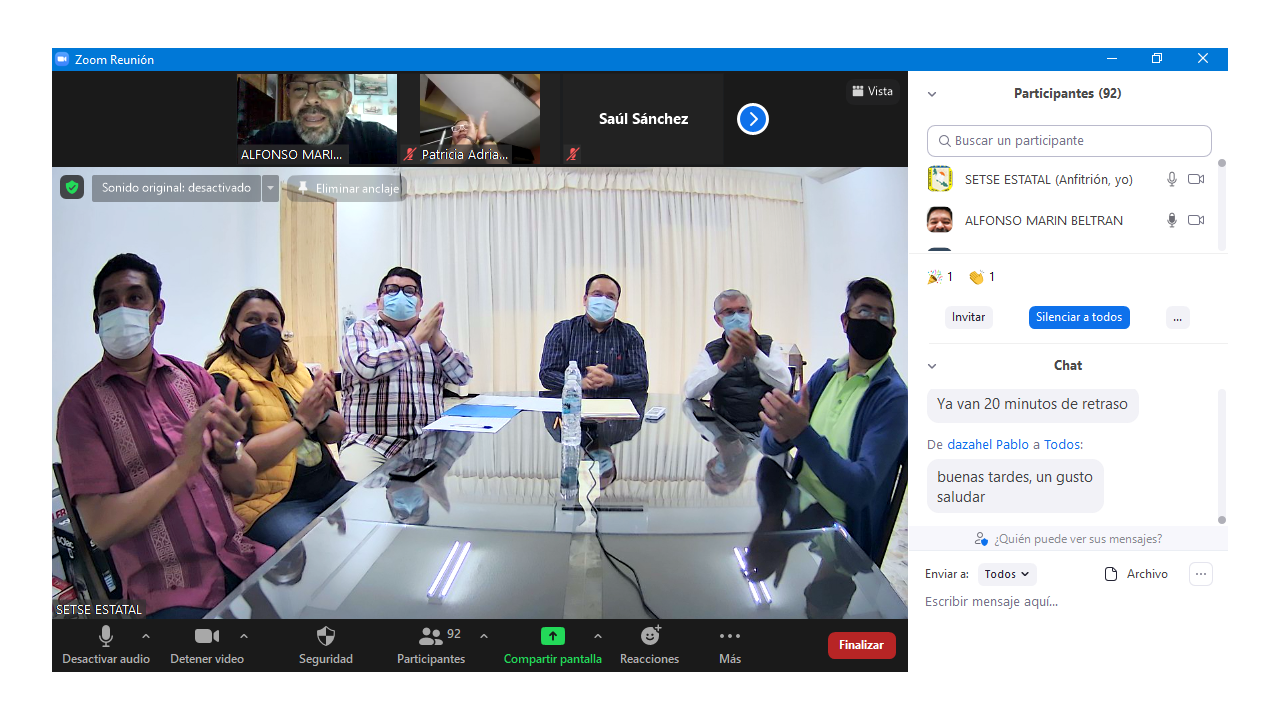This screenshot has height=720, width=1280.
Task: Click ¿Quién puede ver sus mensajes? link
Action: click(1068, 539)
